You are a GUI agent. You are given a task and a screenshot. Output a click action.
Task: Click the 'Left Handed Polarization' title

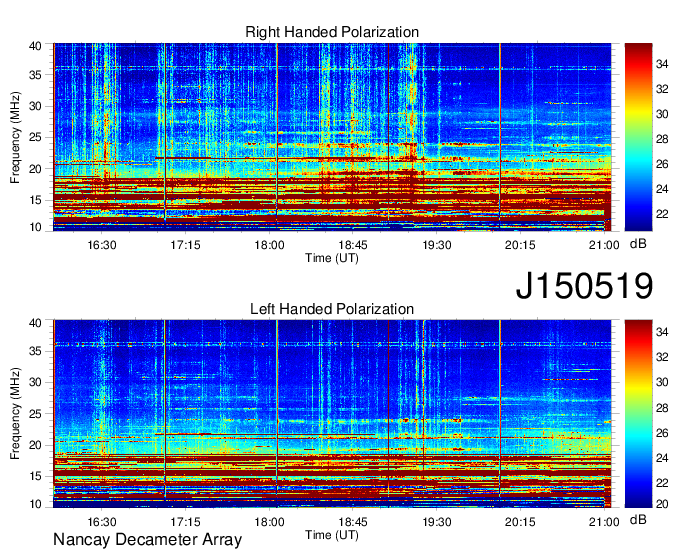332,309
